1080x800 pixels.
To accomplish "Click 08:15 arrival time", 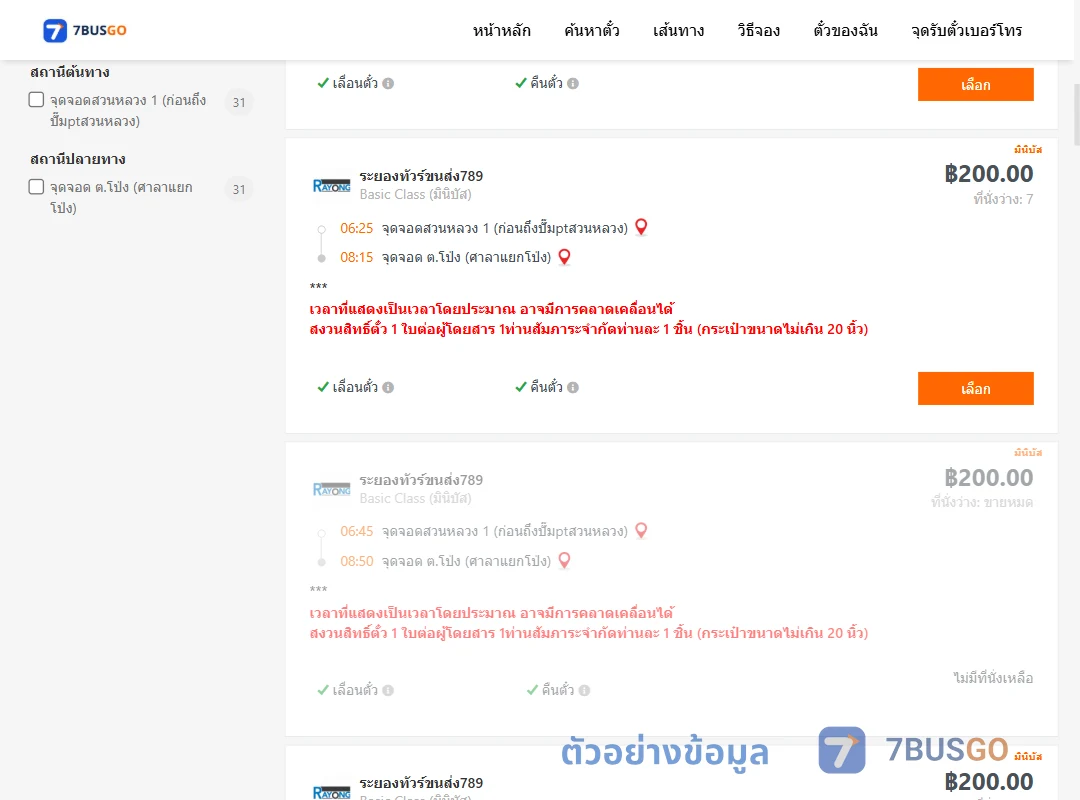I will pyautogui.click(x=356, y=258).
